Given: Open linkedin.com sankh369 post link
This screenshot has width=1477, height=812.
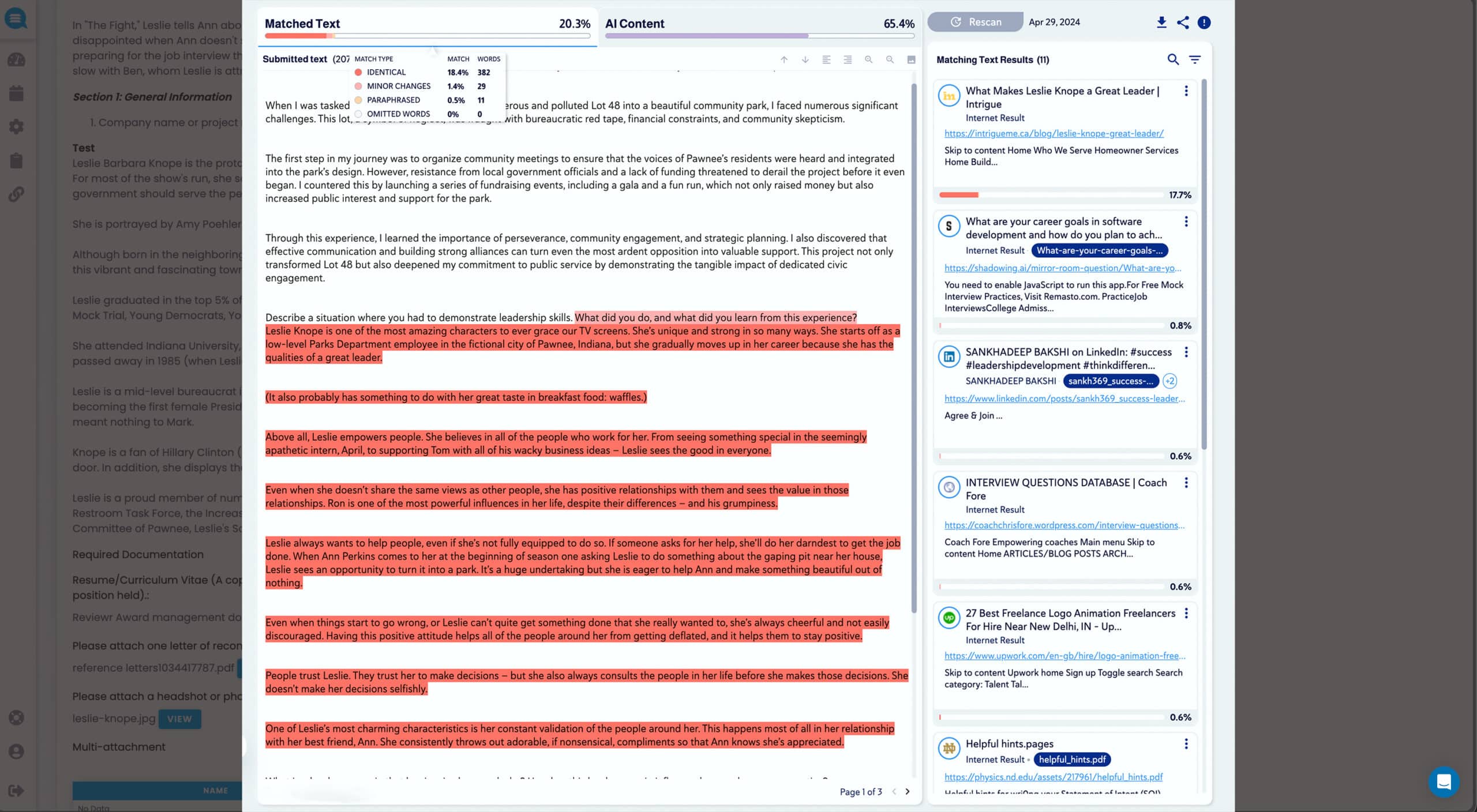Looking at the screenshot, I should [x=1064, y=399].
